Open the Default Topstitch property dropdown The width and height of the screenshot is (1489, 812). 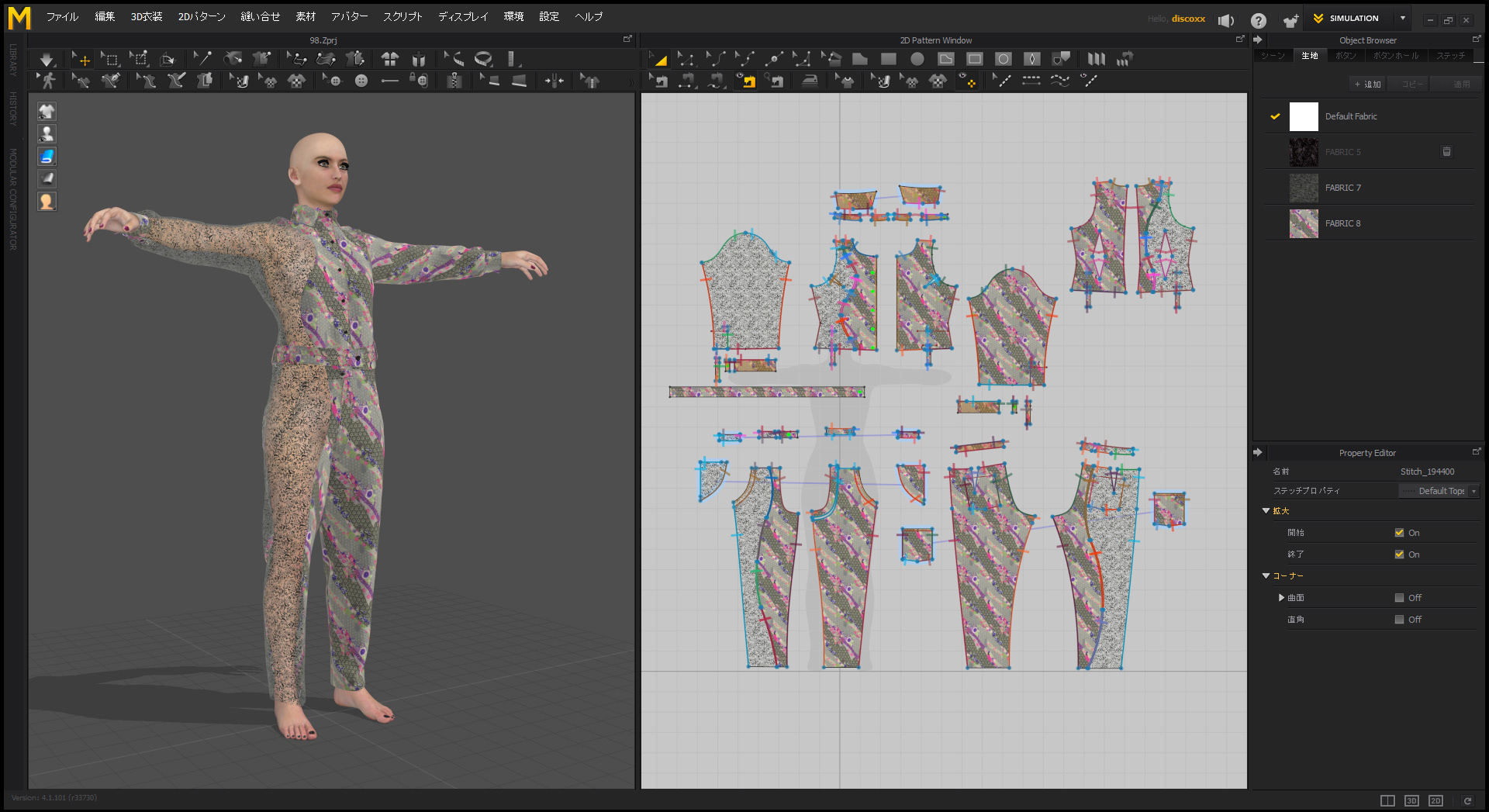click(1439, 491)
